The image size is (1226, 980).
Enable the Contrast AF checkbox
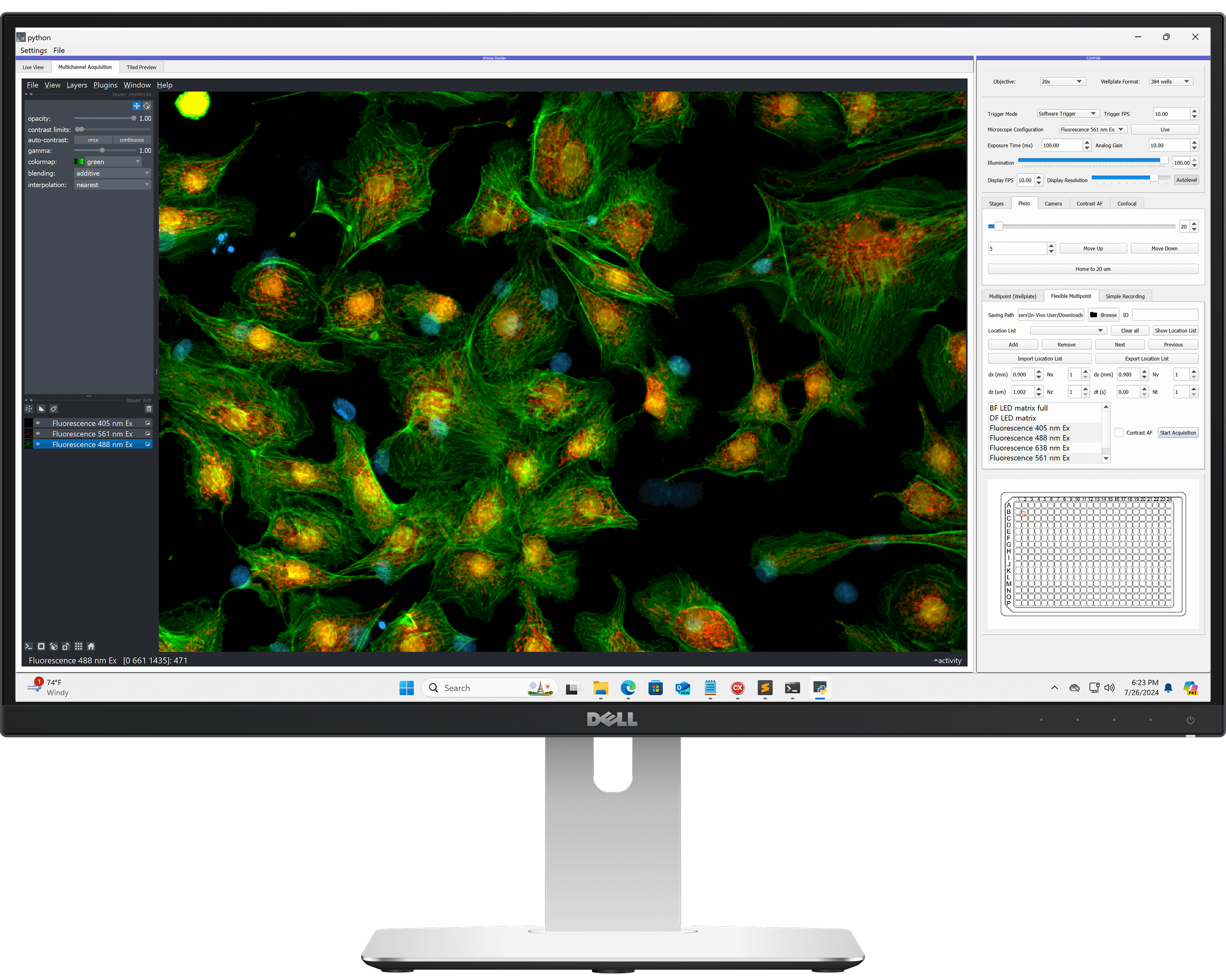pos(1119,433)
